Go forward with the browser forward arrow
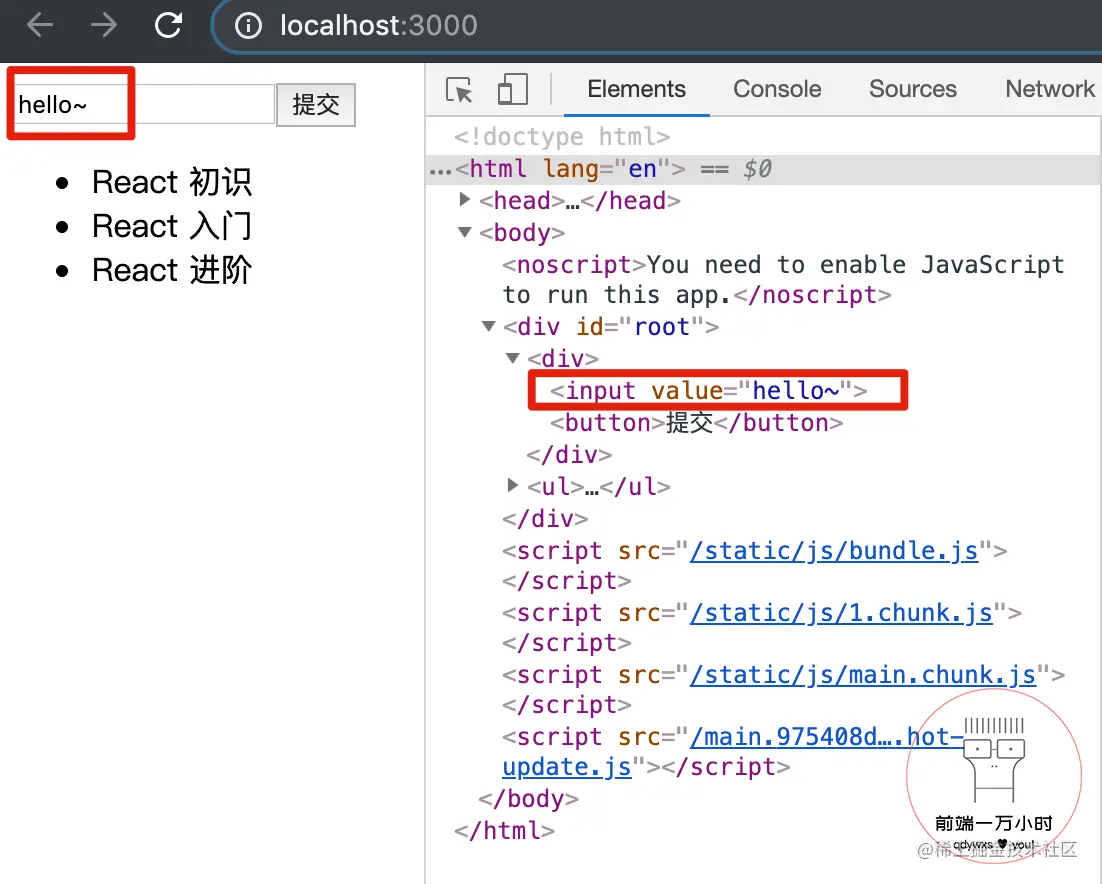1102x884 pixels. (x=104, y=25)
